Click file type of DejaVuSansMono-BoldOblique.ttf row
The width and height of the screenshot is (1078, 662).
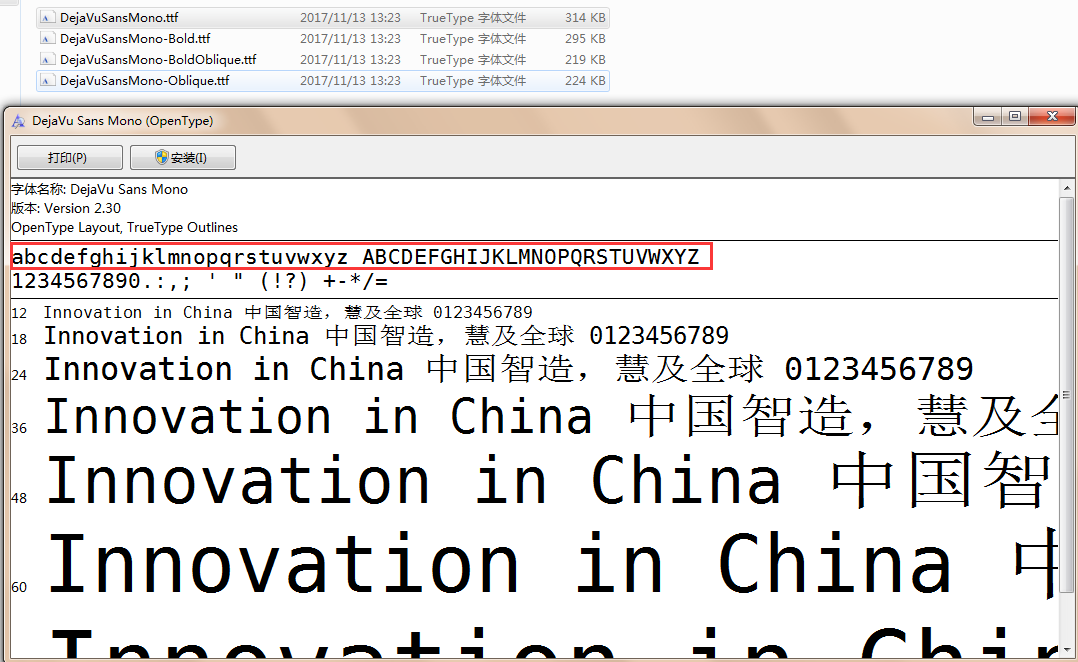473,60
